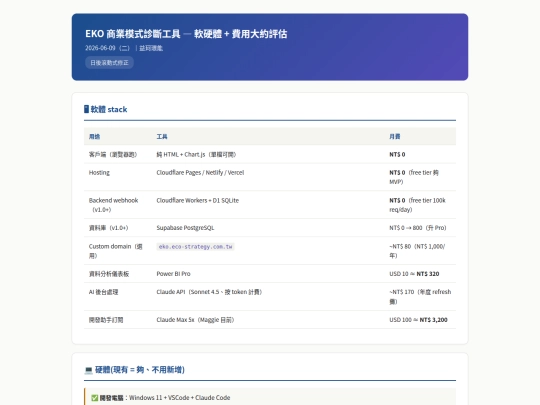Screen dimensions: 540x405
Task: Click the NT$ 0 → 800 fee cell
Action: coord(418,228)
